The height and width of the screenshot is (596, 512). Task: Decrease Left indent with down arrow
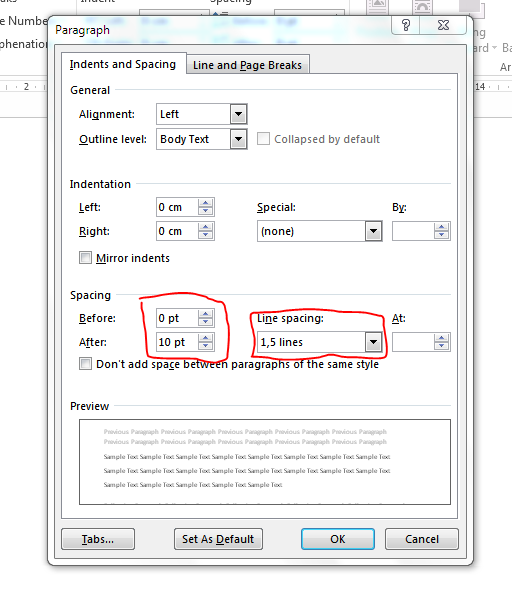tap(206, 211)
